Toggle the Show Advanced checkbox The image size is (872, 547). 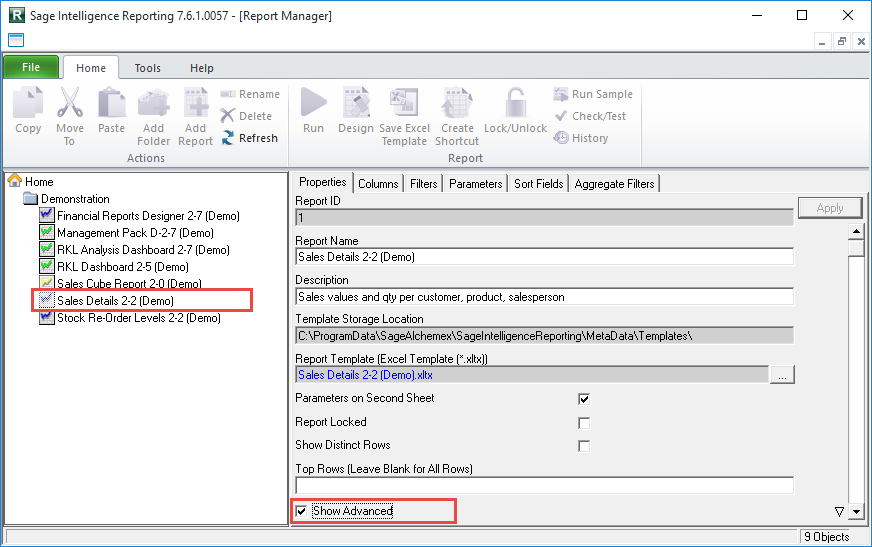pyautogui.click(x=302, y=512)
